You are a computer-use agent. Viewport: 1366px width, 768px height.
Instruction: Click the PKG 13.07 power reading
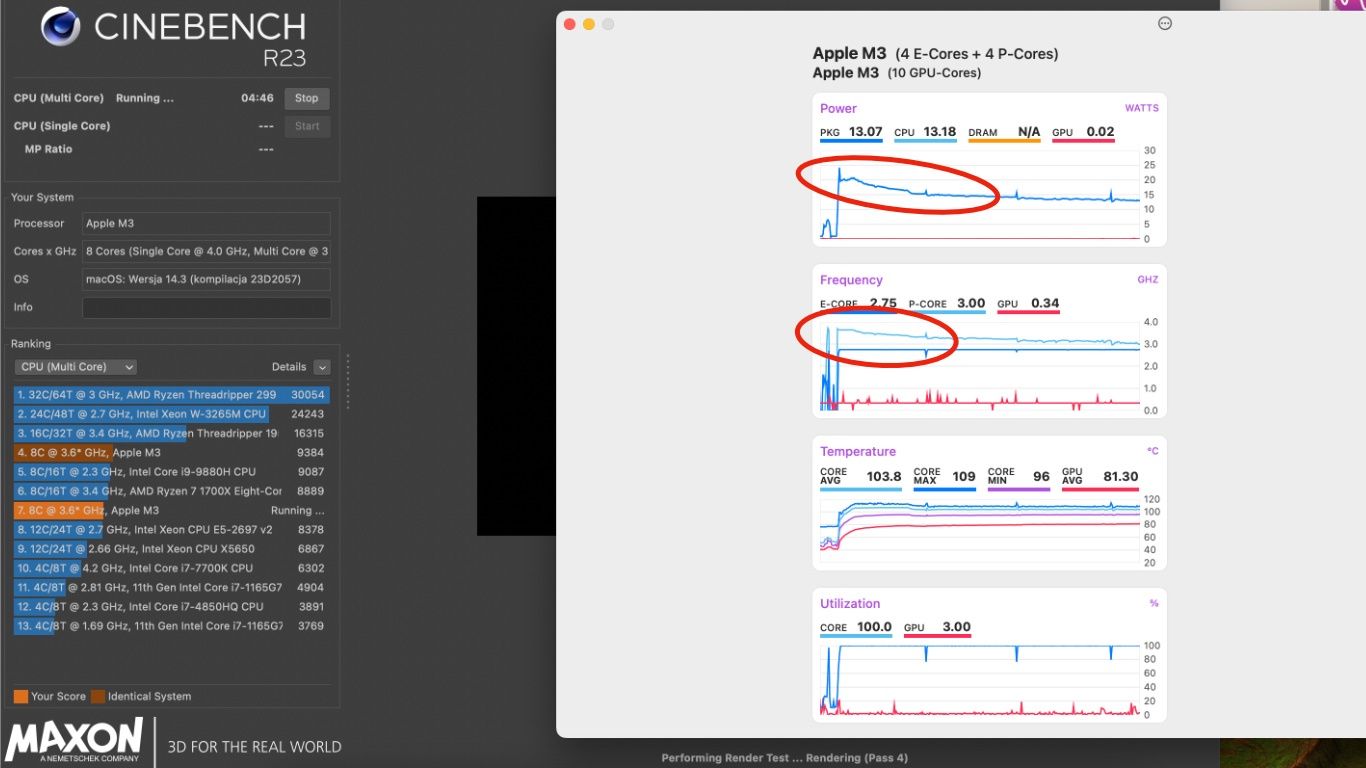click(851, 132)
